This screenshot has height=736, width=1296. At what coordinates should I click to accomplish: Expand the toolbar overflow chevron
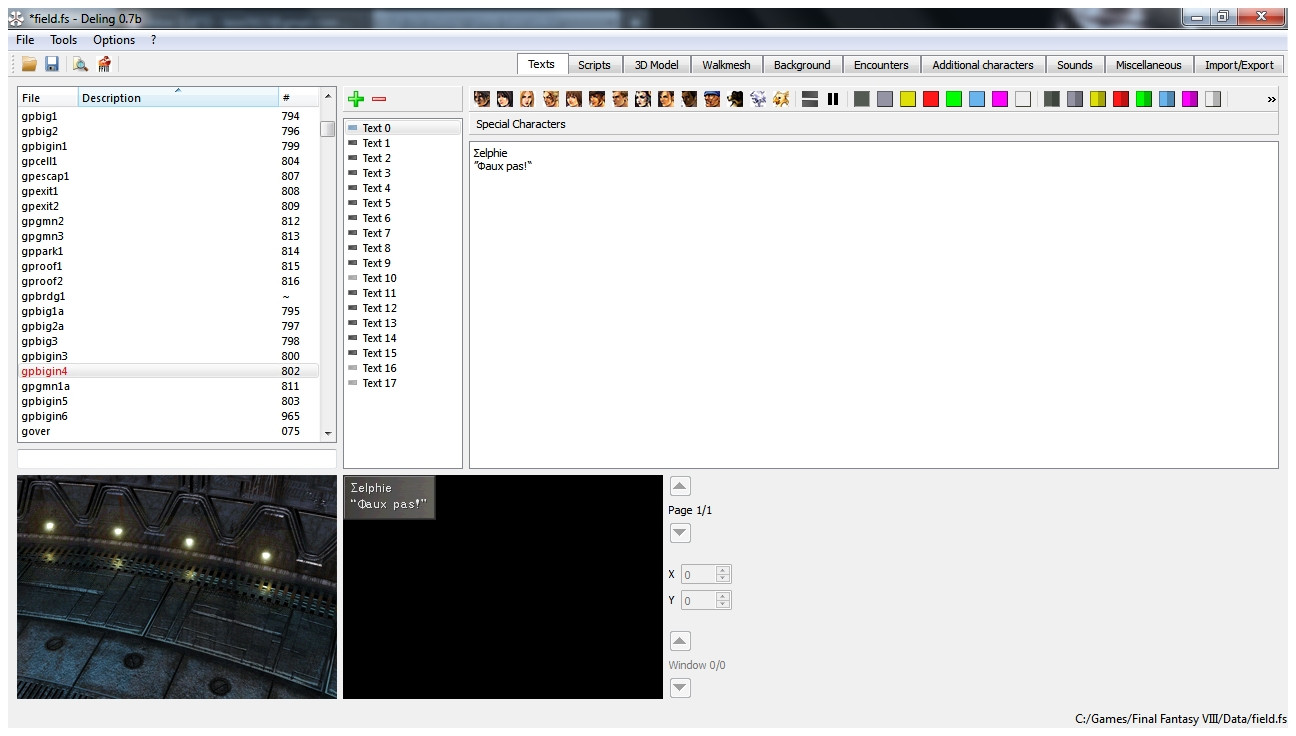(1272, 99)
